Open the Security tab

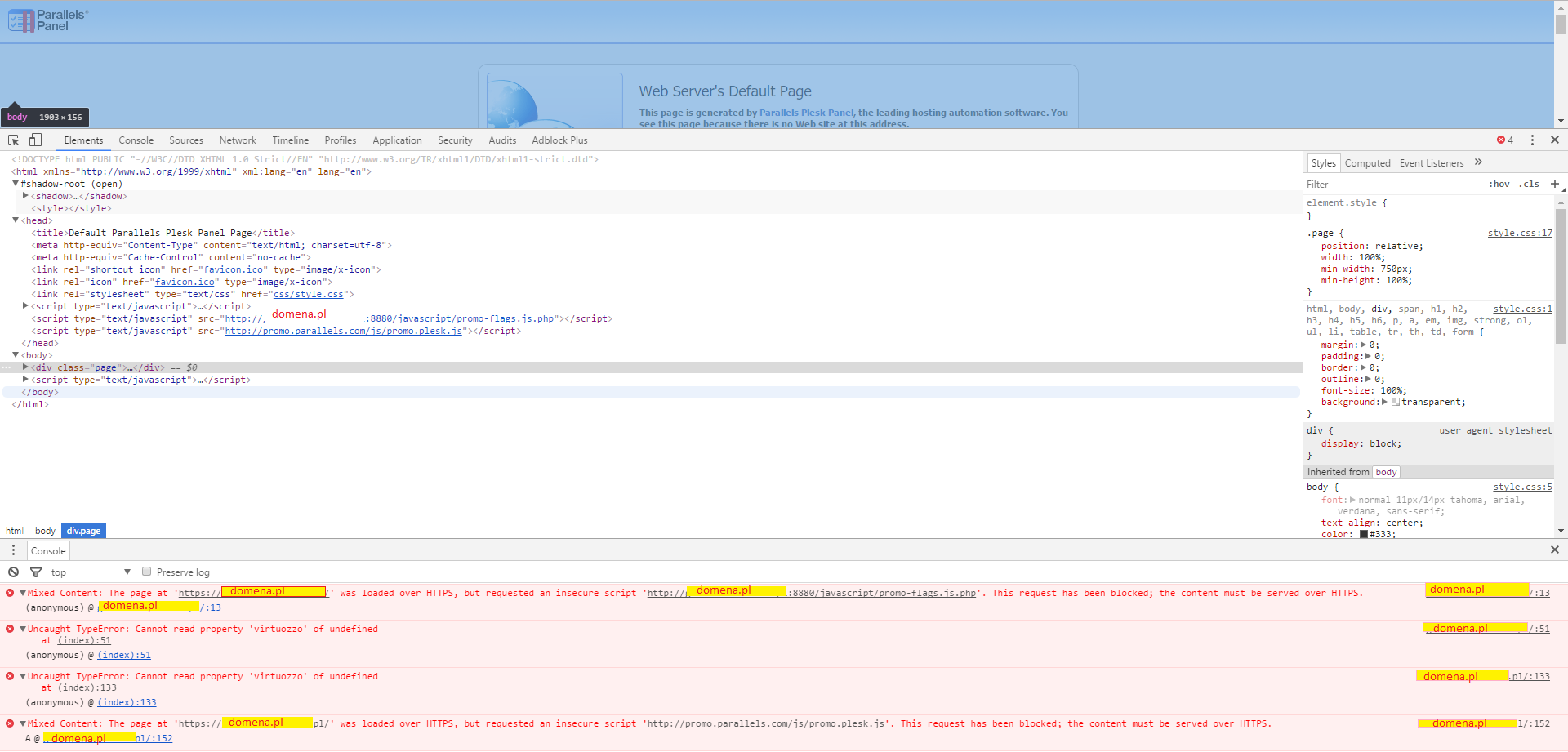pos(455,140)
